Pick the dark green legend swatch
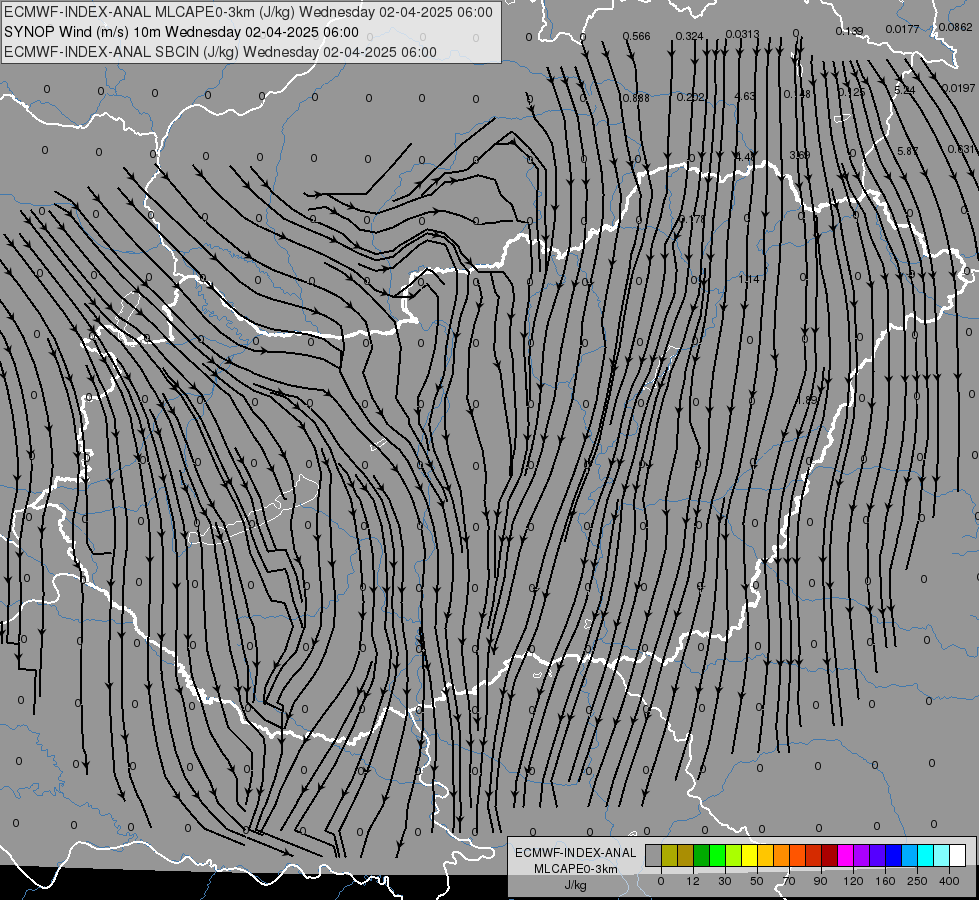This screenshot has height=900, width=979. (701, 855)
